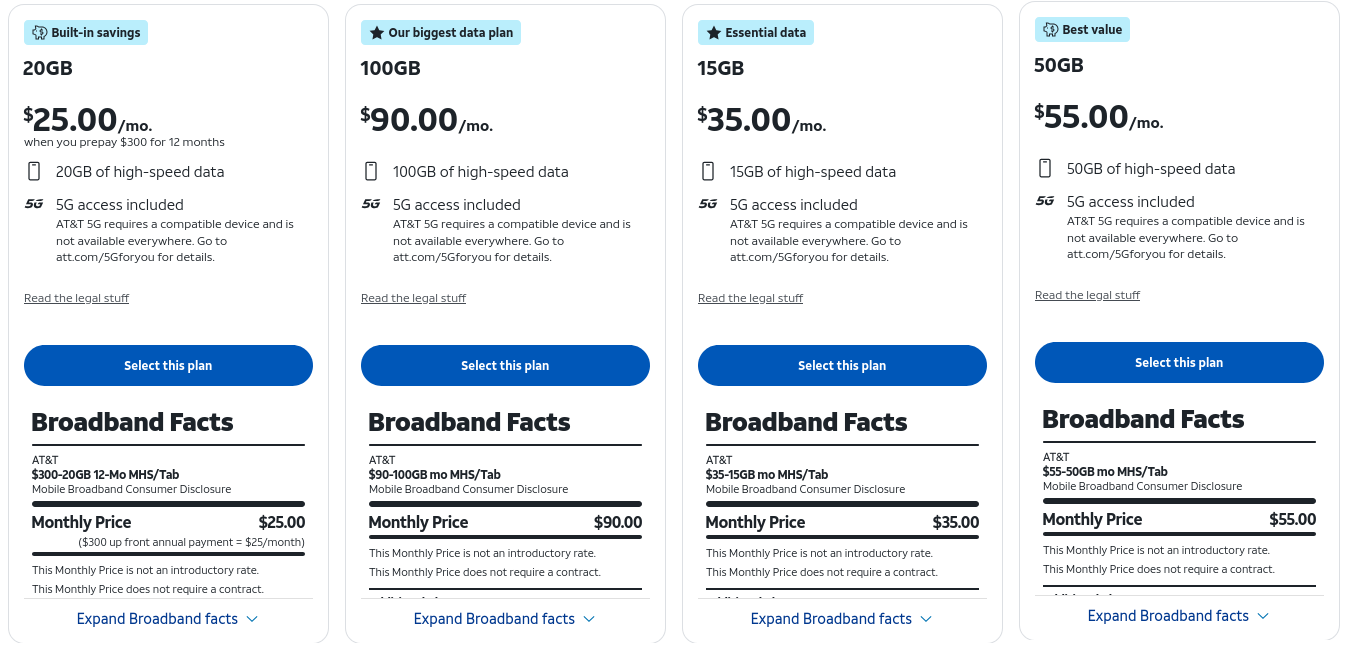The height and width of the screenshot is (655, 1355).
Task: Open Read the legal stuff for 20GB plan
Action: tap(76, 298)
